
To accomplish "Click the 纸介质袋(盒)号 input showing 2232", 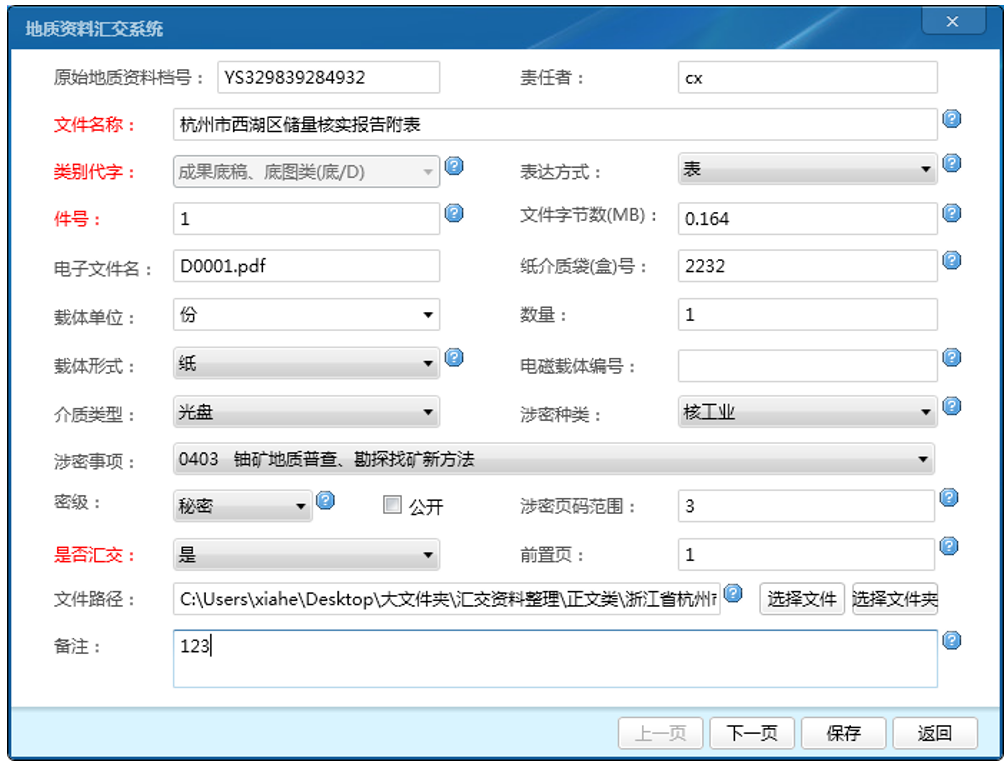I will pos(807,266).
